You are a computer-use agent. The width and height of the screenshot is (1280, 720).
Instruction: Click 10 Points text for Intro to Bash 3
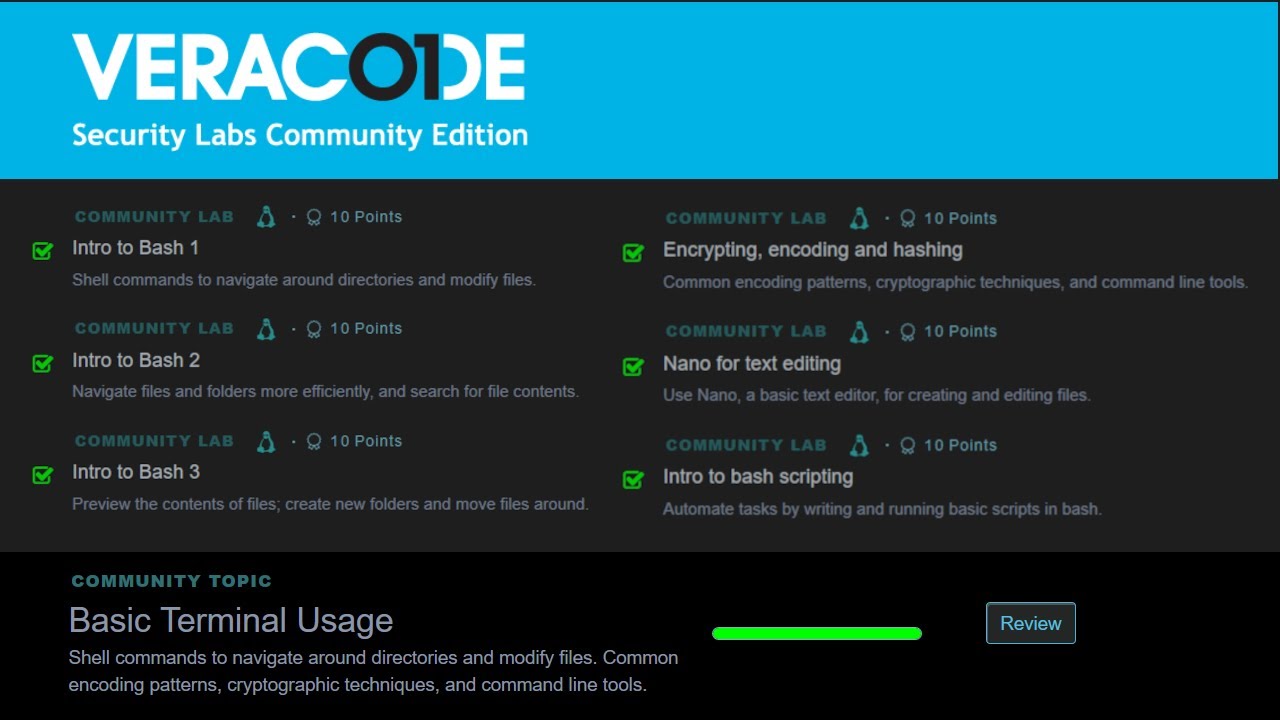pyautogui.click(x=366, y=441)
